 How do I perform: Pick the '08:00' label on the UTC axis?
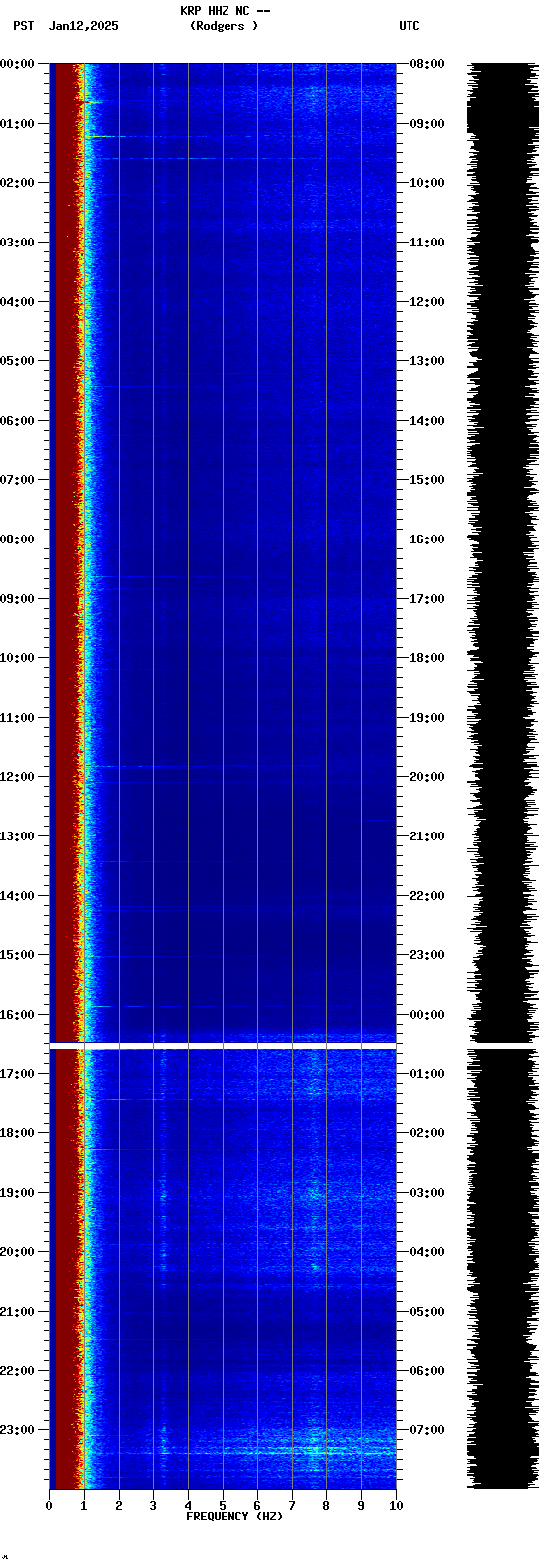[427, 64]
